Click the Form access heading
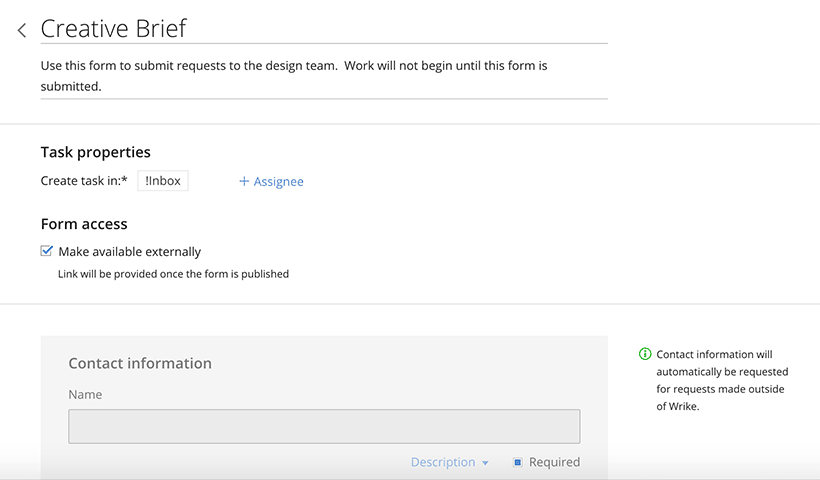The height and width of the screenshot is (480, 820). (84, 224)
